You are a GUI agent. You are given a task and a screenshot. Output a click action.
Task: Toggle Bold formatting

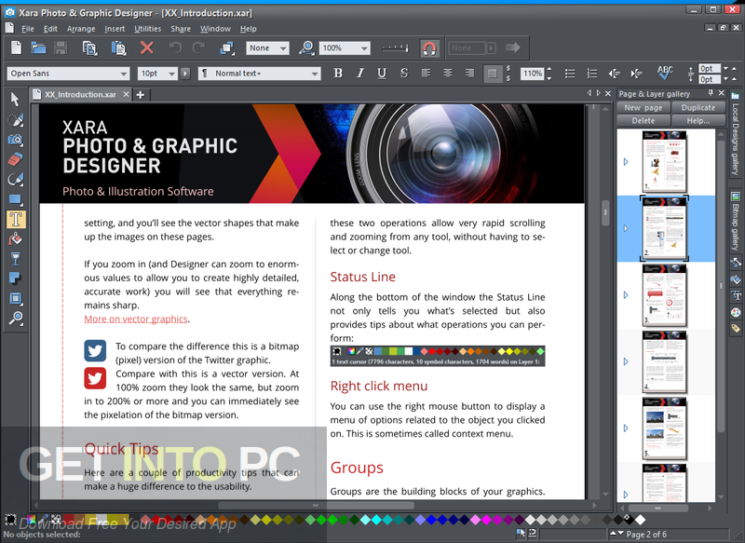338,73
